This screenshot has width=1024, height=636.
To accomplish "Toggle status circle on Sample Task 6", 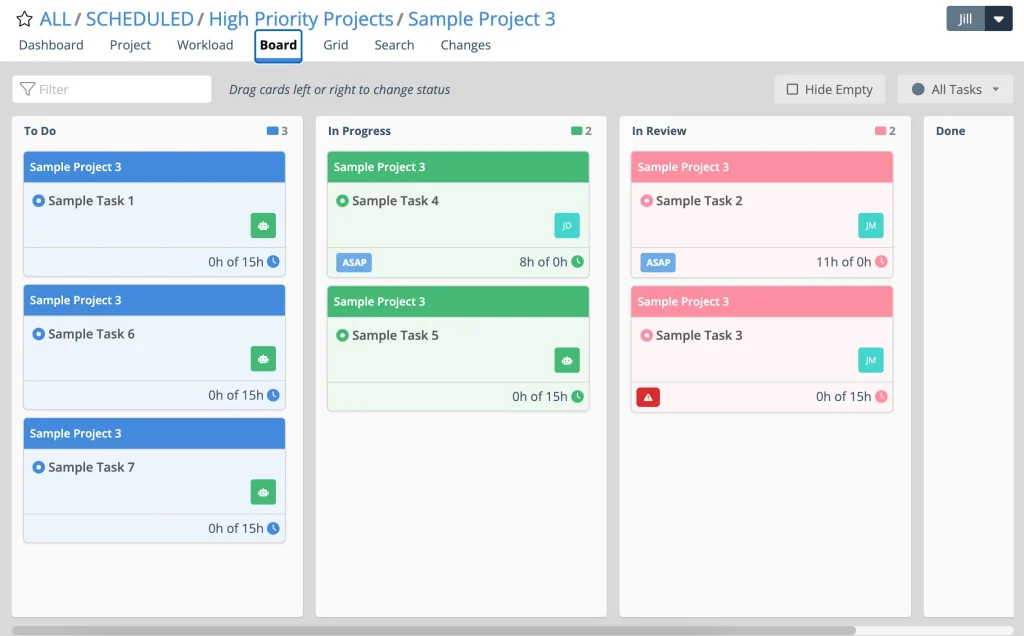I will tap(39, 334).
